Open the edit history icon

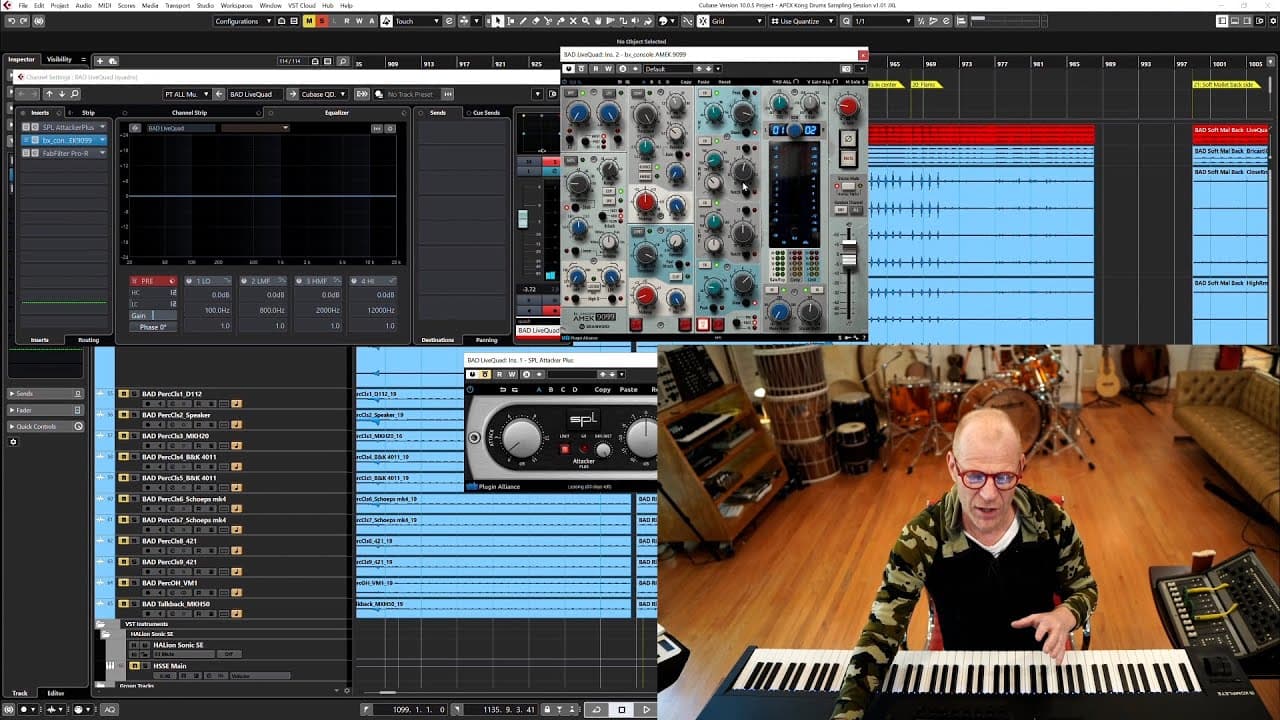[x=38, y=21]
